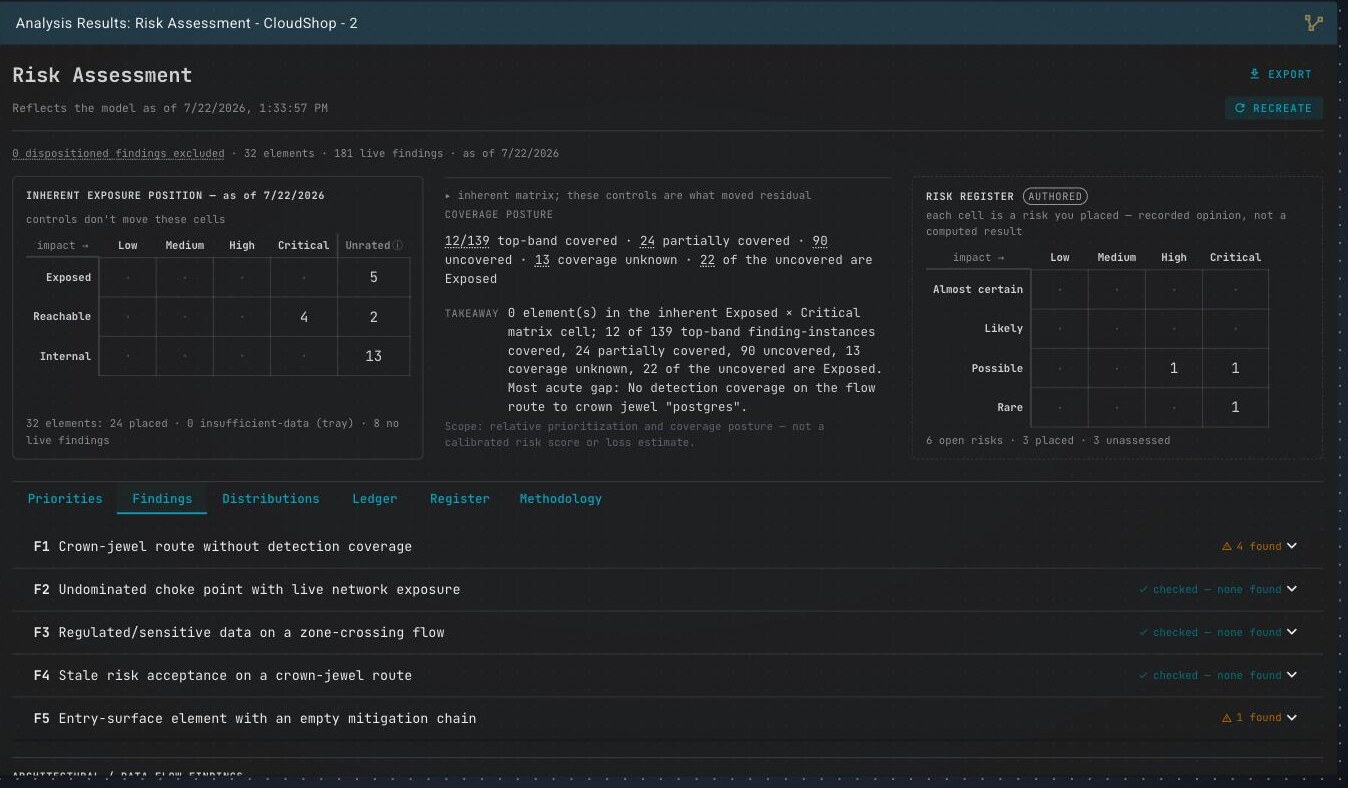Open the Priorities tab
This screenshot has height=788, width=1348.
click(x=65, y=499)
